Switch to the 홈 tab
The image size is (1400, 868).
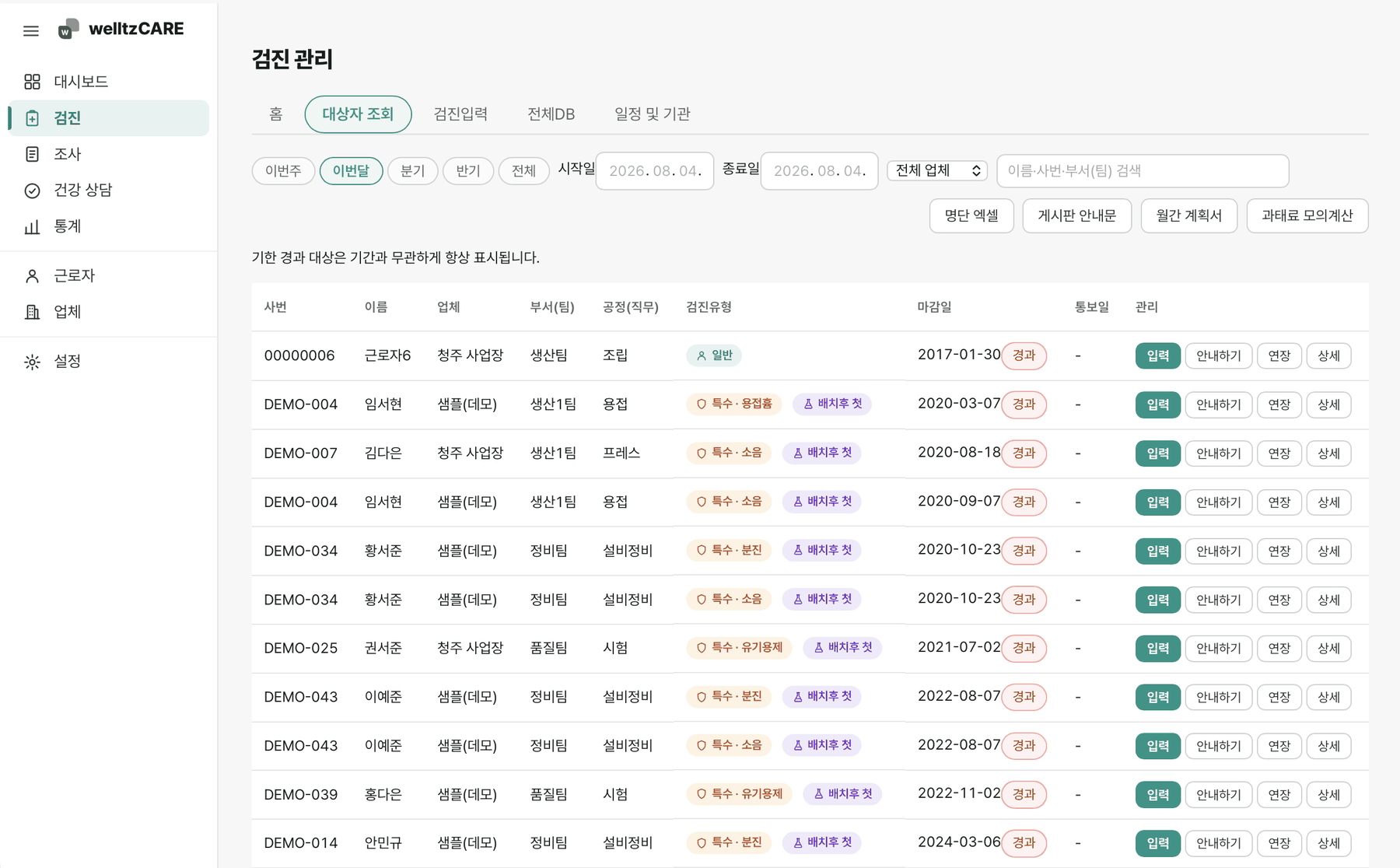pos(276,114)
